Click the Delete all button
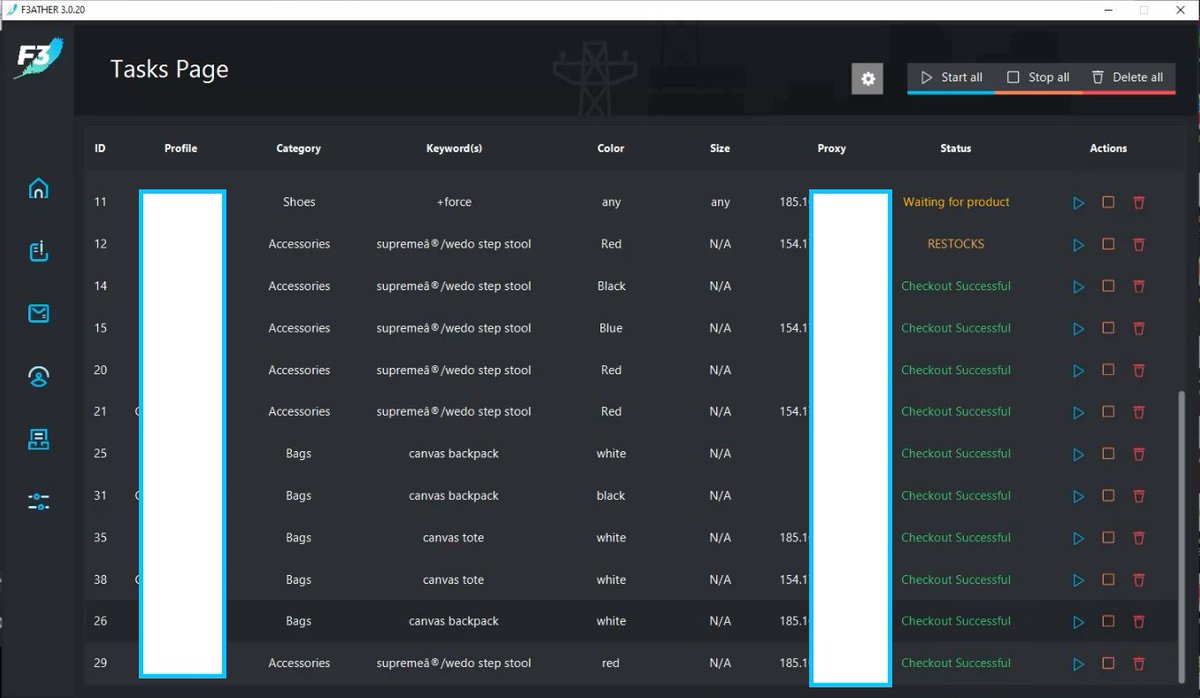This screenshot has width=1200, height=698. click(1128, 77)
